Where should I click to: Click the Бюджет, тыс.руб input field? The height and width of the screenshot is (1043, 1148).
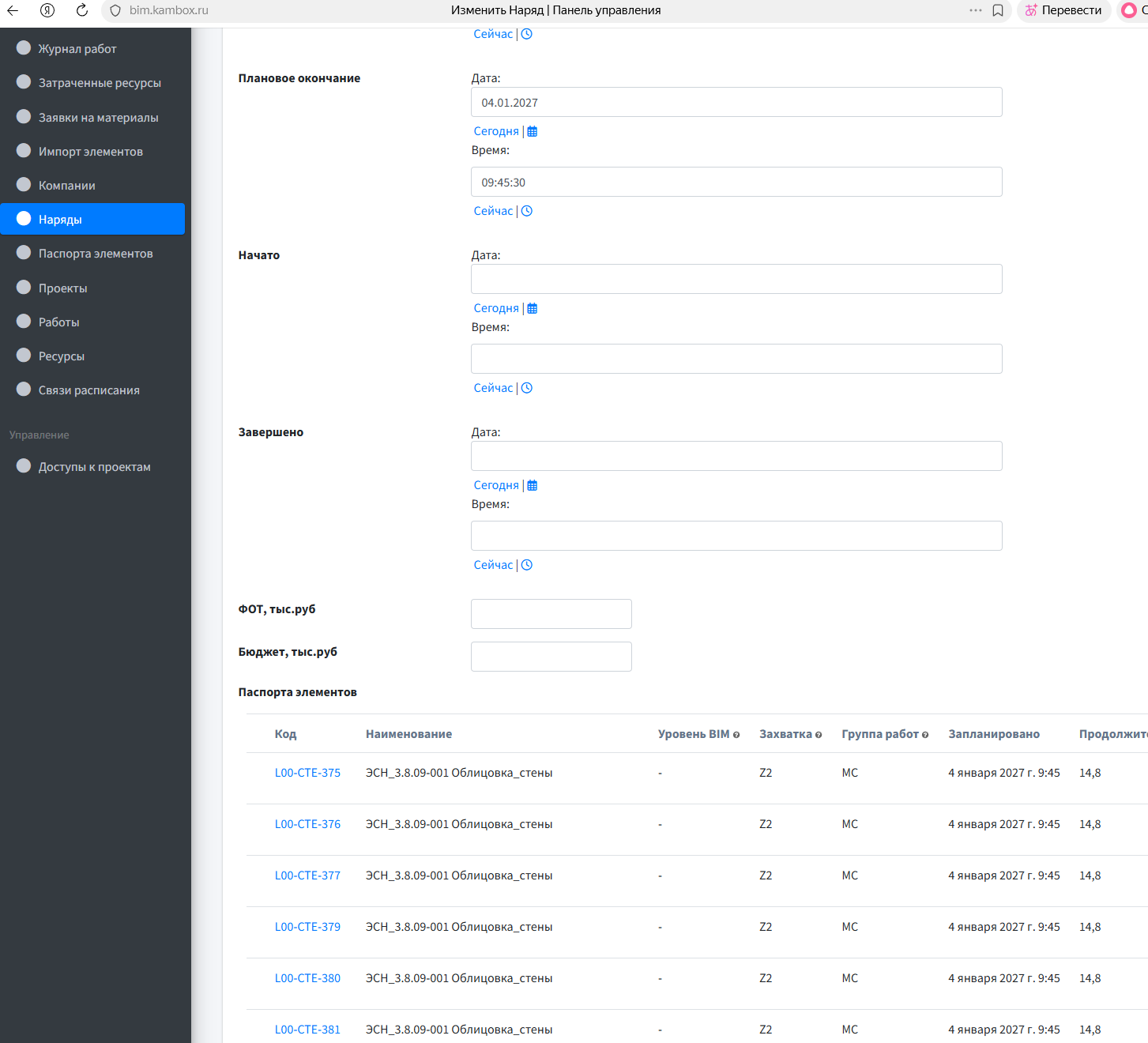tap(551, 657)
